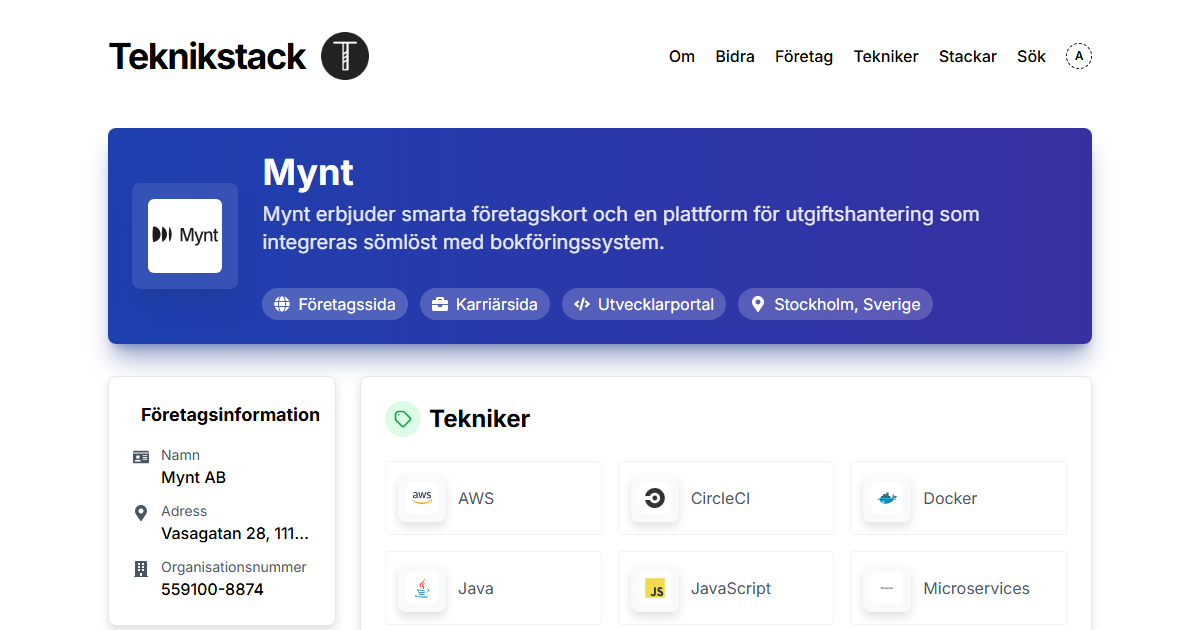The height and width of the screenshot is (630, 1200).
Task: Click the Mynt heading in banner
Action: point(308,172)
